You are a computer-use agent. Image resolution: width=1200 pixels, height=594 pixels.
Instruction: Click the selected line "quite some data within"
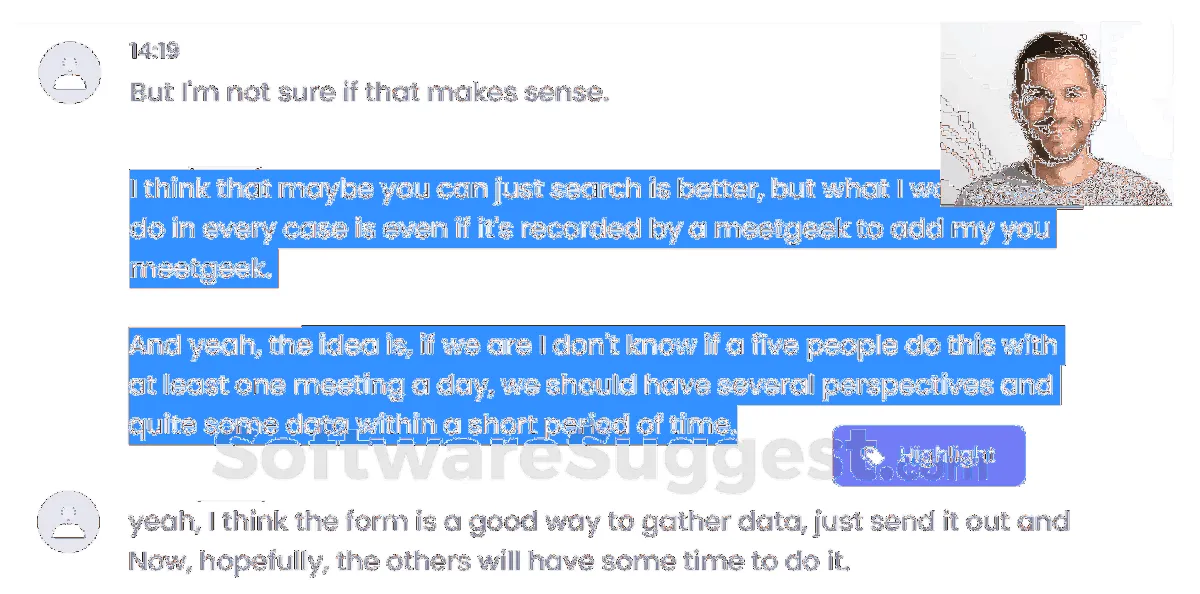click(432, 426)
